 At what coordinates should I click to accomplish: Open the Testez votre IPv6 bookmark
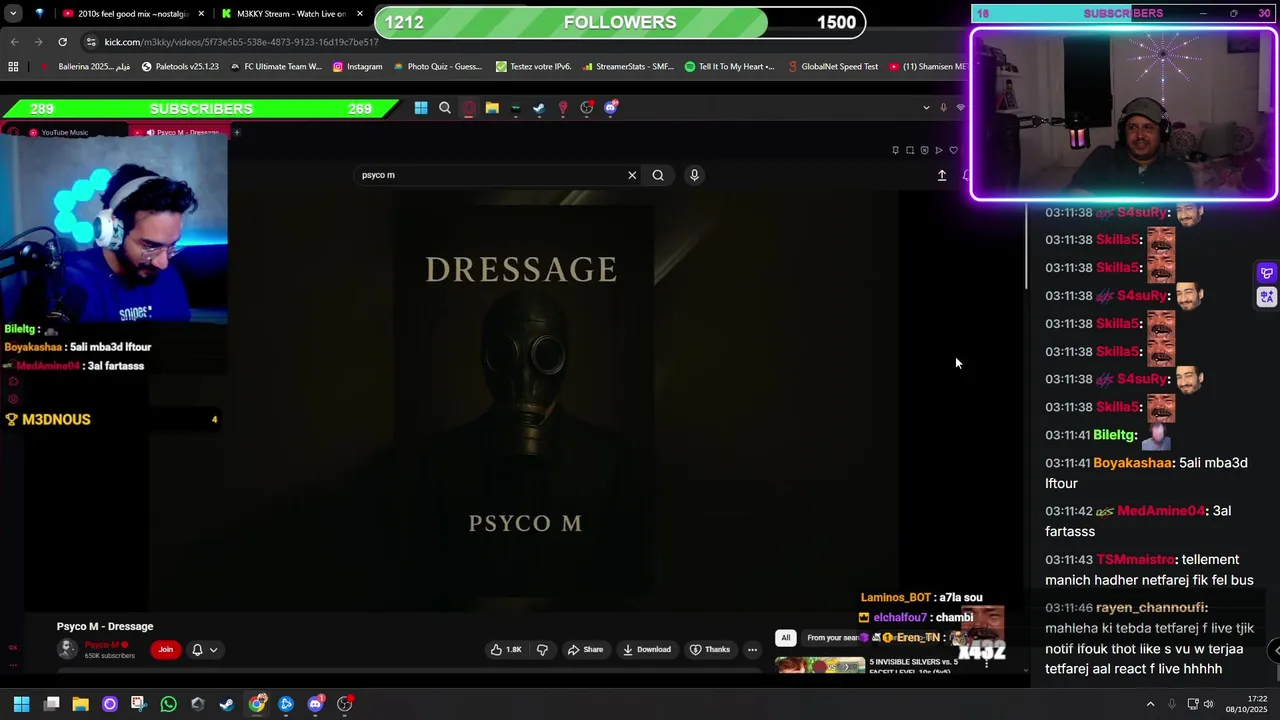pyautogui.click(x=533, y=67)
